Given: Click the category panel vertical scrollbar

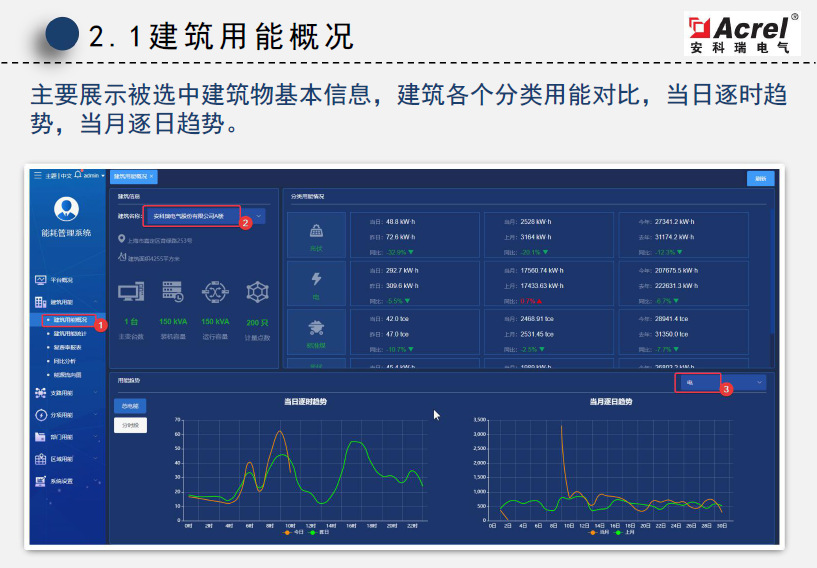Looking at the screenshot, I should pyautogui.click(x=772, y=271).
